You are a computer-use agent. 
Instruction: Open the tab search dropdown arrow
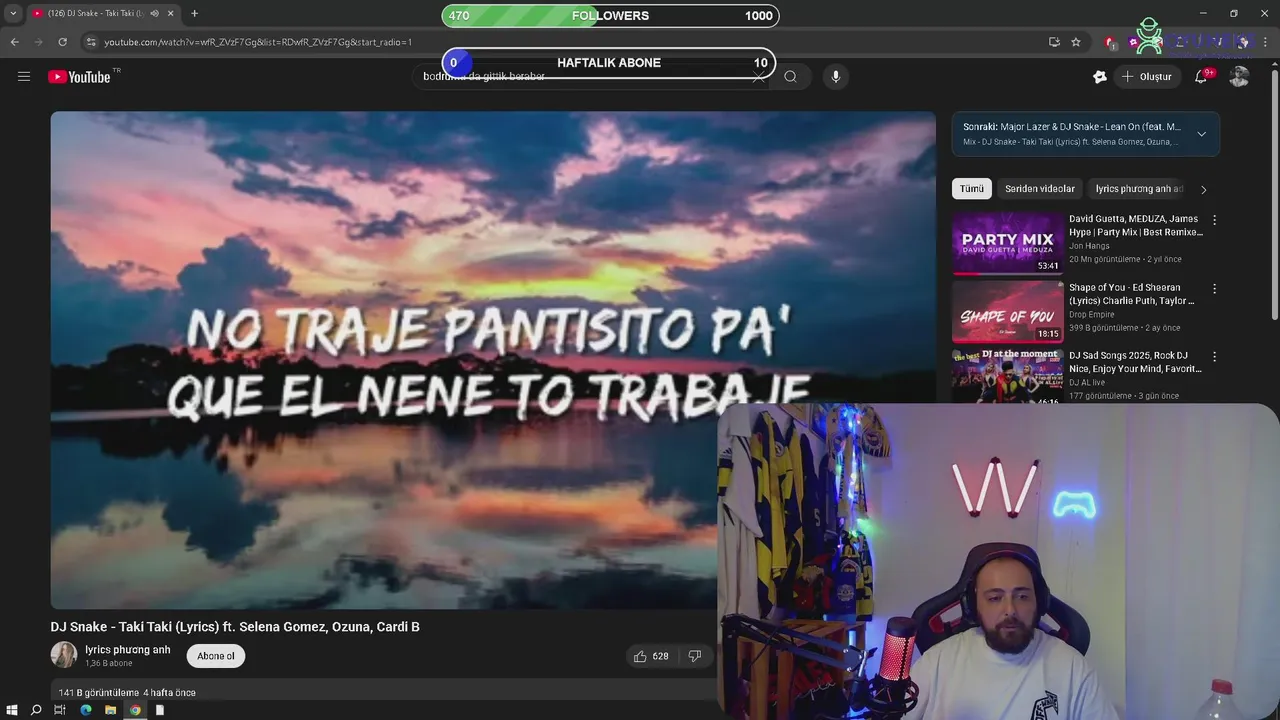click(x=13, y=14)
